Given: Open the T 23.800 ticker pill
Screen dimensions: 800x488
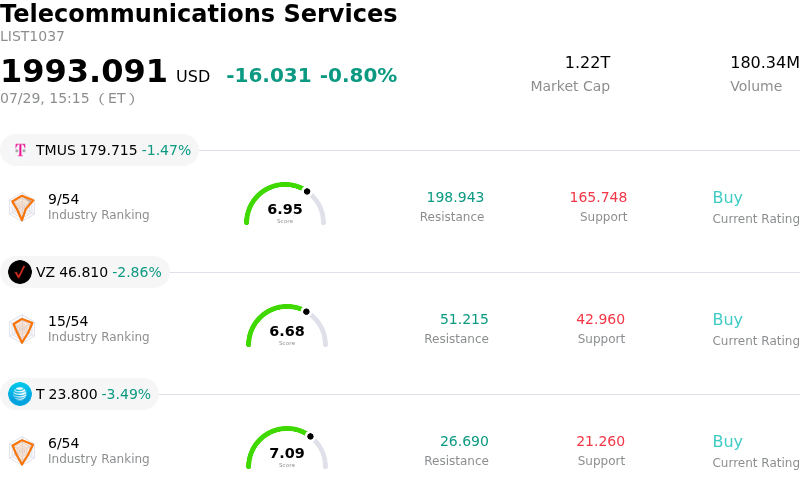Looking at the screenshot, I should click(x=79, y=394).
